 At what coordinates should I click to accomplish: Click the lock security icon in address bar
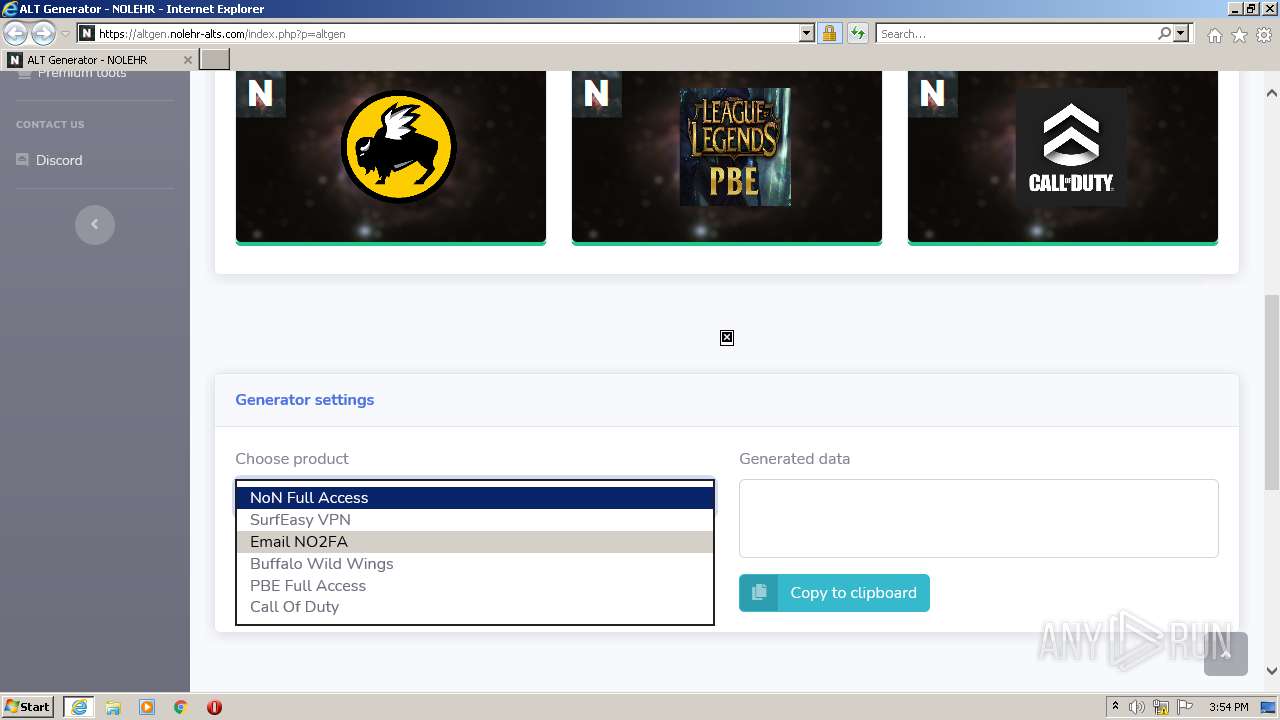(x=829, y=33)
